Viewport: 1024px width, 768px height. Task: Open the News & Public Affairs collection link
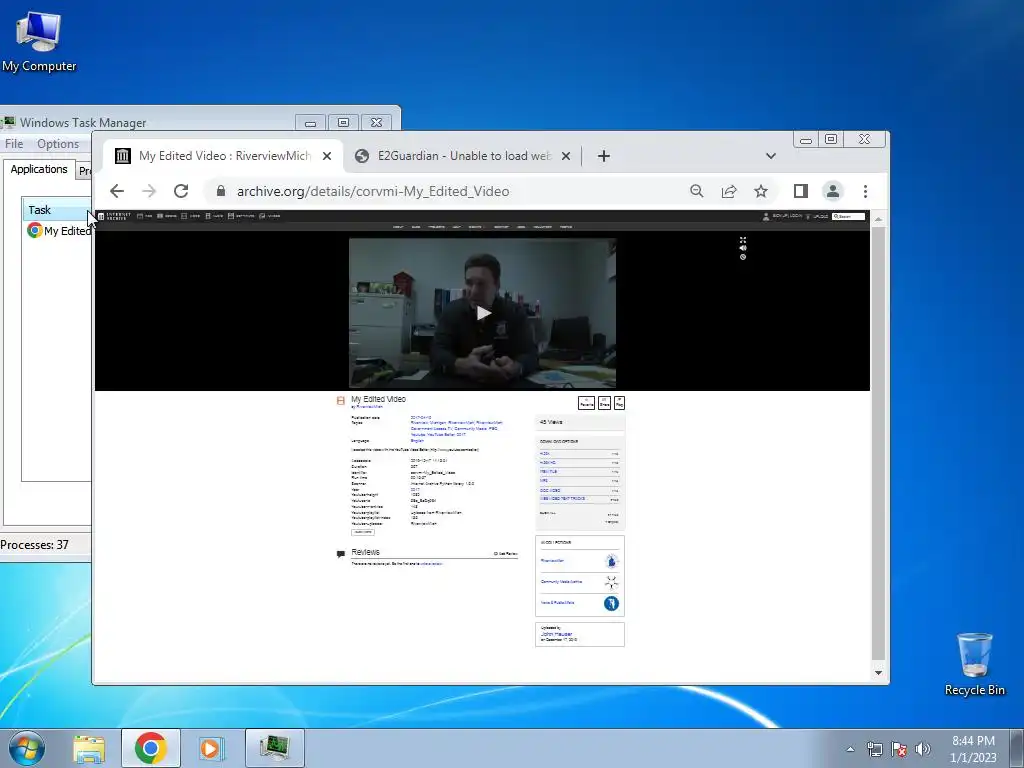click(558, 603)
